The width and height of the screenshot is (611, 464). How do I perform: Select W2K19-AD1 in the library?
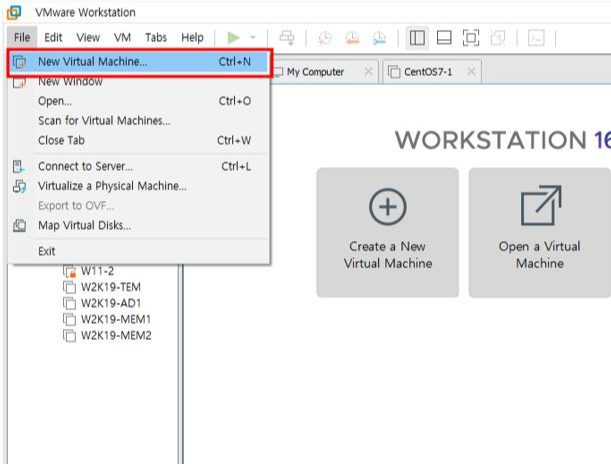[x=111, y=303]
